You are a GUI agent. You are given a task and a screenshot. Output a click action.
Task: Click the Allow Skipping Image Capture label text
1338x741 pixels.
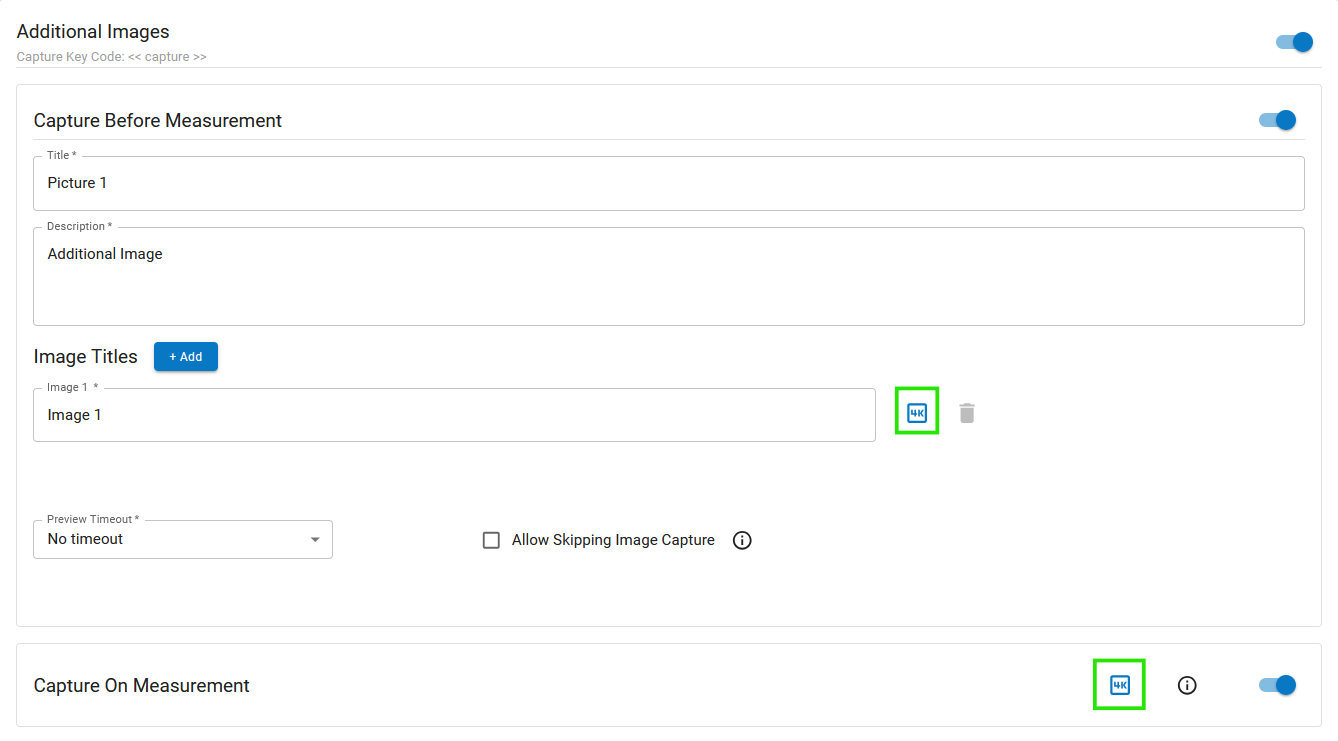(613, 540)
